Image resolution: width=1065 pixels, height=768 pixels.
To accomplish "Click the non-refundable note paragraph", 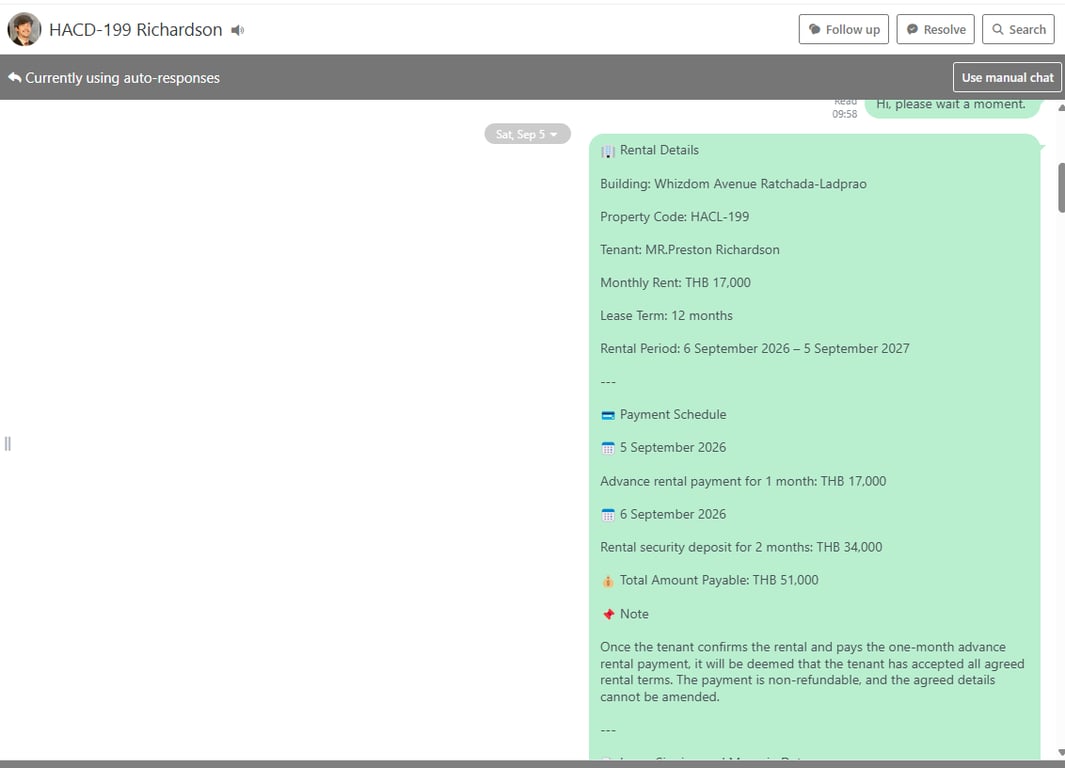I will coord(812,672).
